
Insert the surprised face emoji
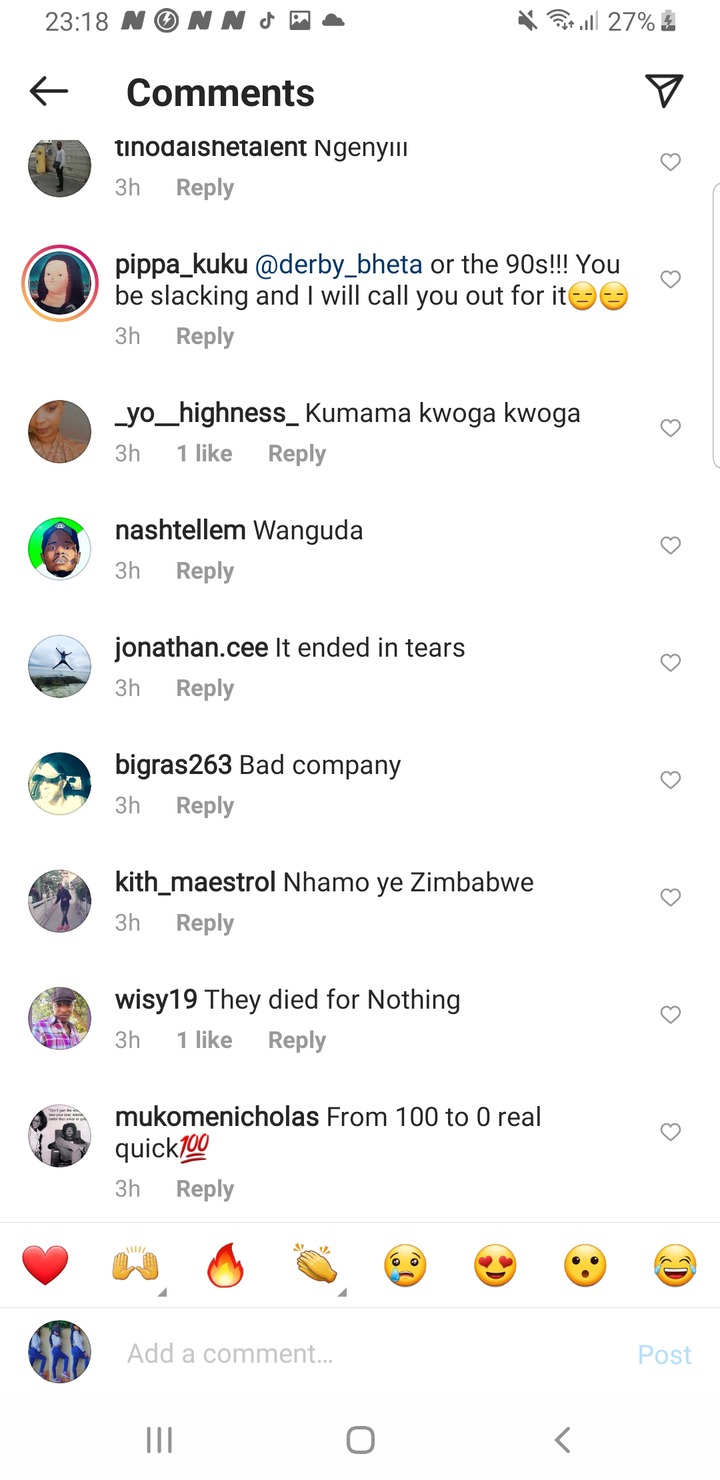tap(585, 1266)
